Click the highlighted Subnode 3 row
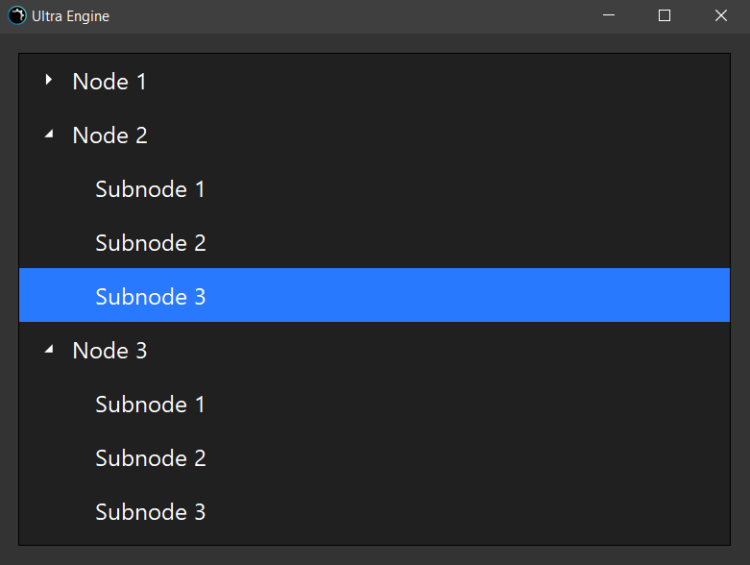 click(150, 297)
